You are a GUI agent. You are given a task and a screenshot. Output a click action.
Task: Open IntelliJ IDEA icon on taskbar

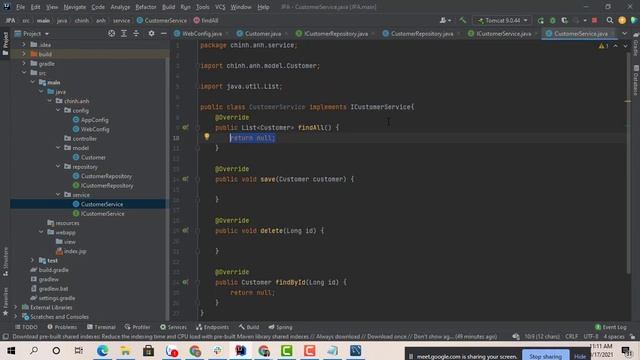tap(240, 351)
